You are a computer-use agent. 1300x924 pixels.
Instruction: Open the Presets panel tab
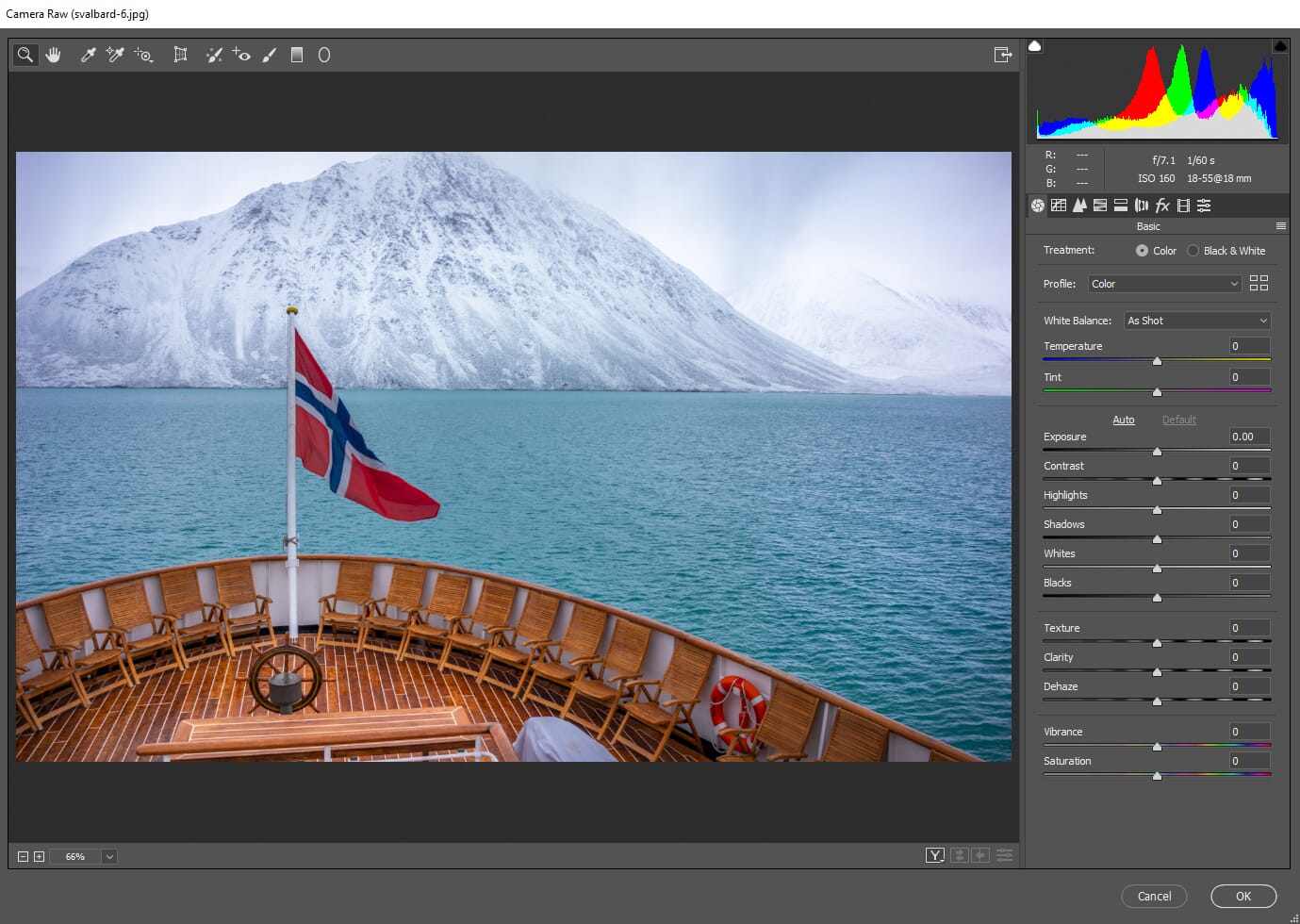pos(1204,205)
